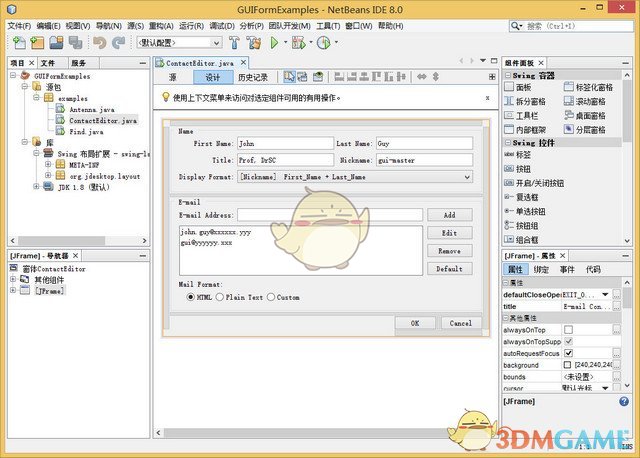Click the New File toolbar icon

[x=19, y=42]
